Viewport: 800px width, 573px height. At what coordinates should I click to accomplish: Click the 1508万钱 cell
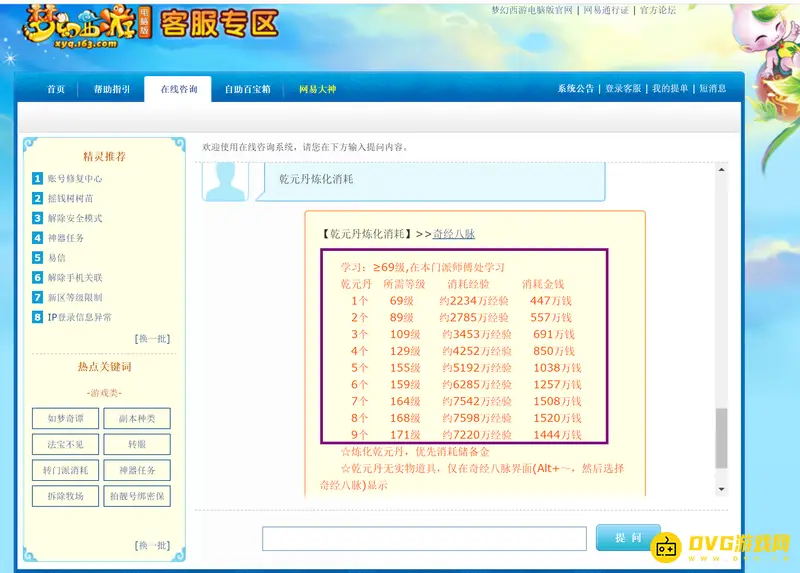click(x=557, y=402)
